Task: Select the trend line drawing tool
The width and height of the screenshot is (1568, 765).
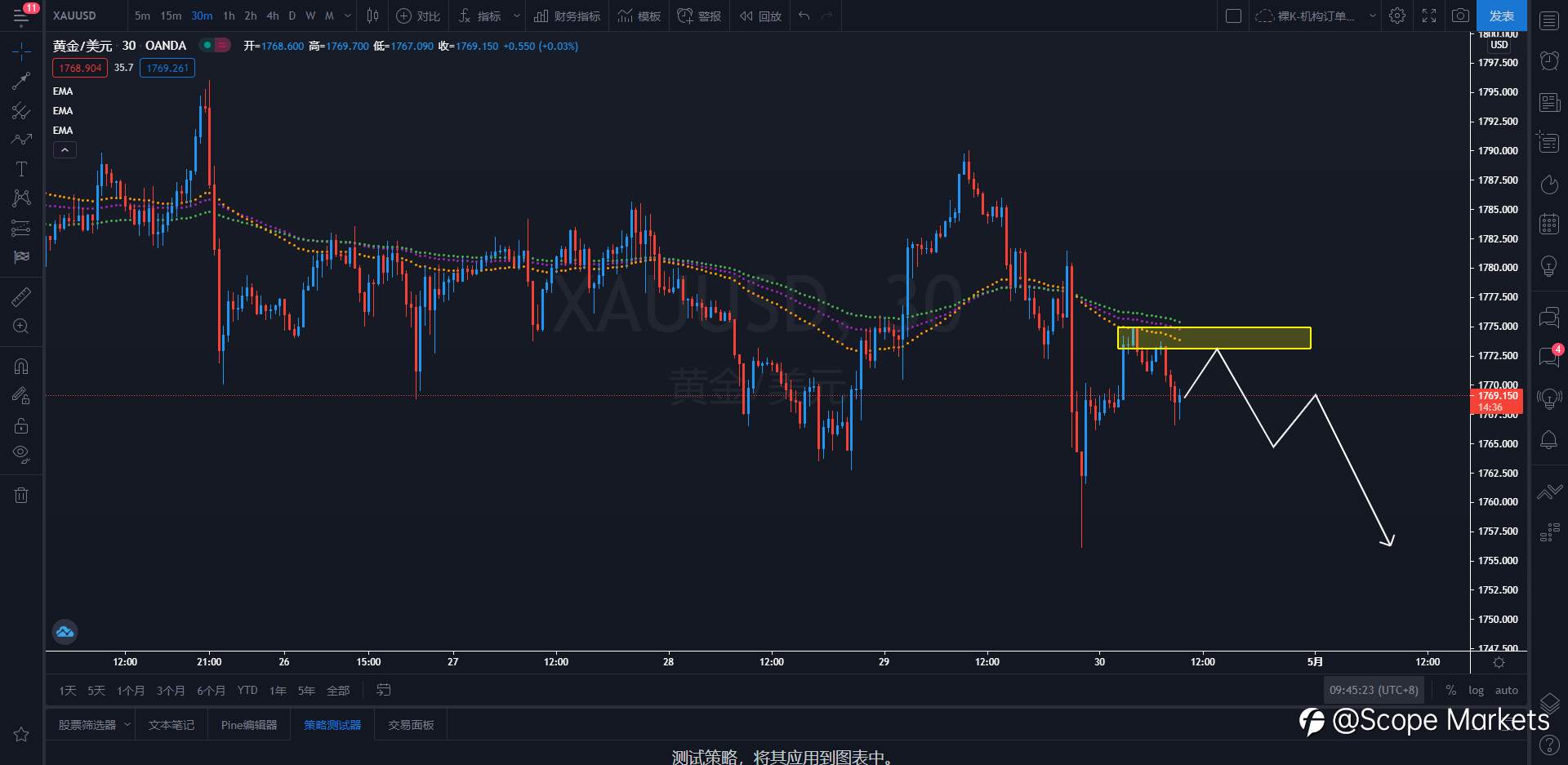Action: tap(21, 81)
